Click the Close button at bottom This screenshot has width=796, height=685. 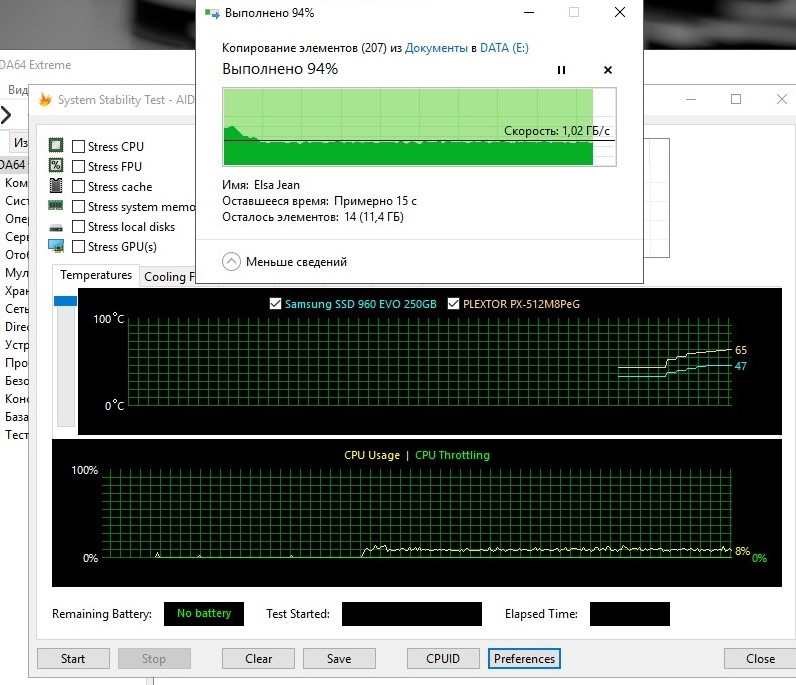[760, 659]
